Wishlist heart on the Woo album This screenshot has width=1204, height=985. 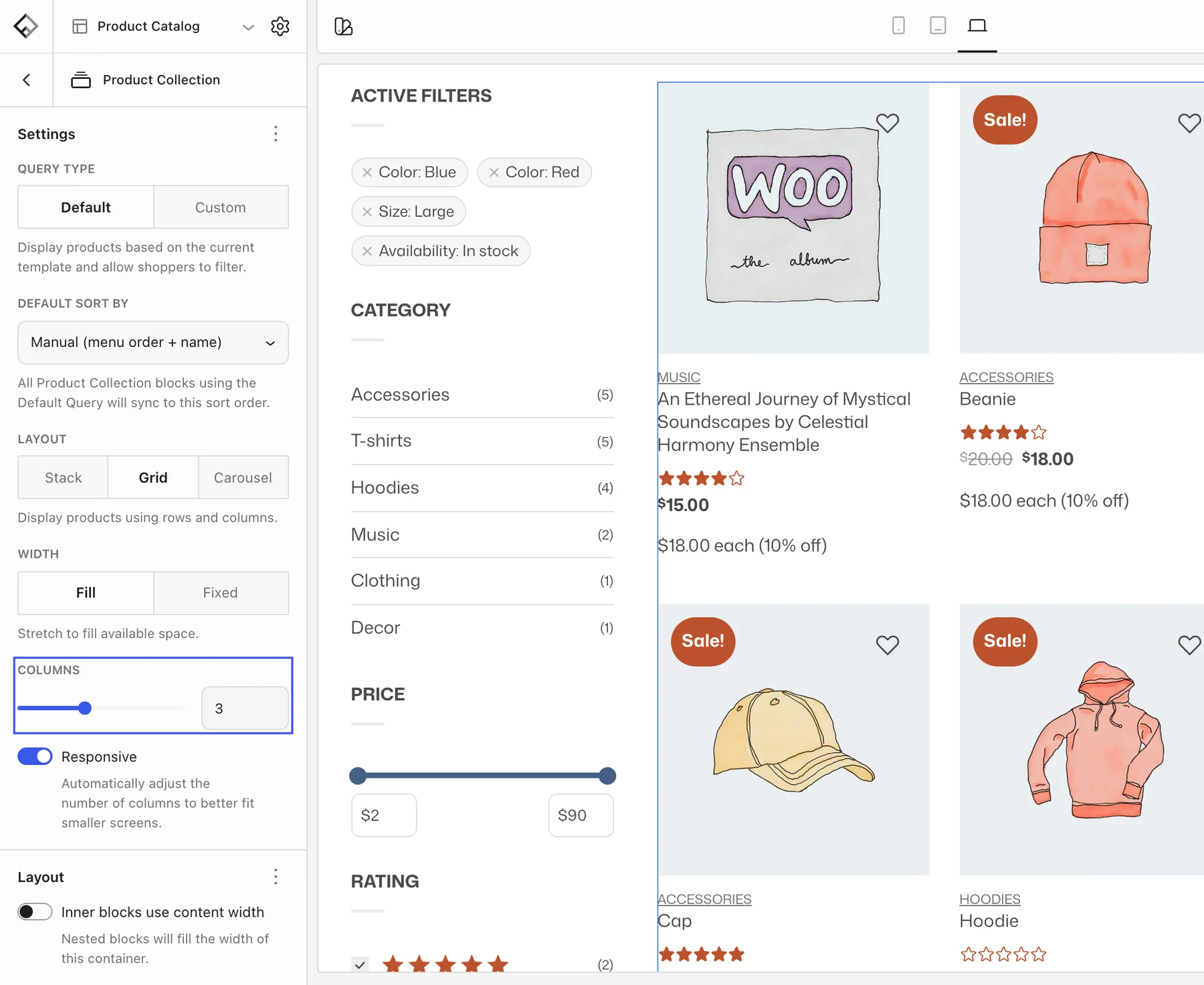click(x=888, y=123)
